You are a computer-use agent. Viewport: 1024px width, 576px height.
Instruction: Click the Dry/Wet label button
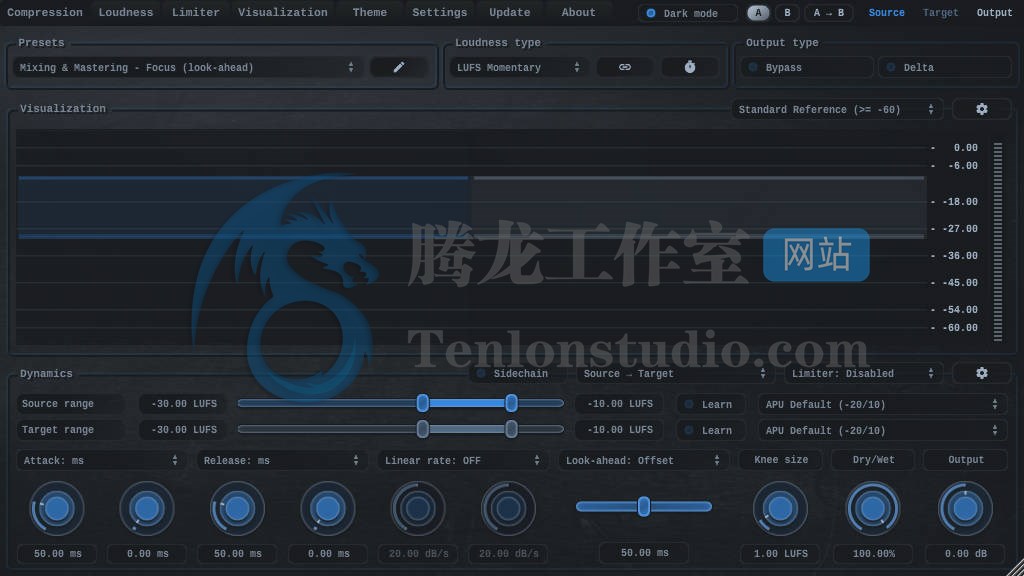[873, 460]
